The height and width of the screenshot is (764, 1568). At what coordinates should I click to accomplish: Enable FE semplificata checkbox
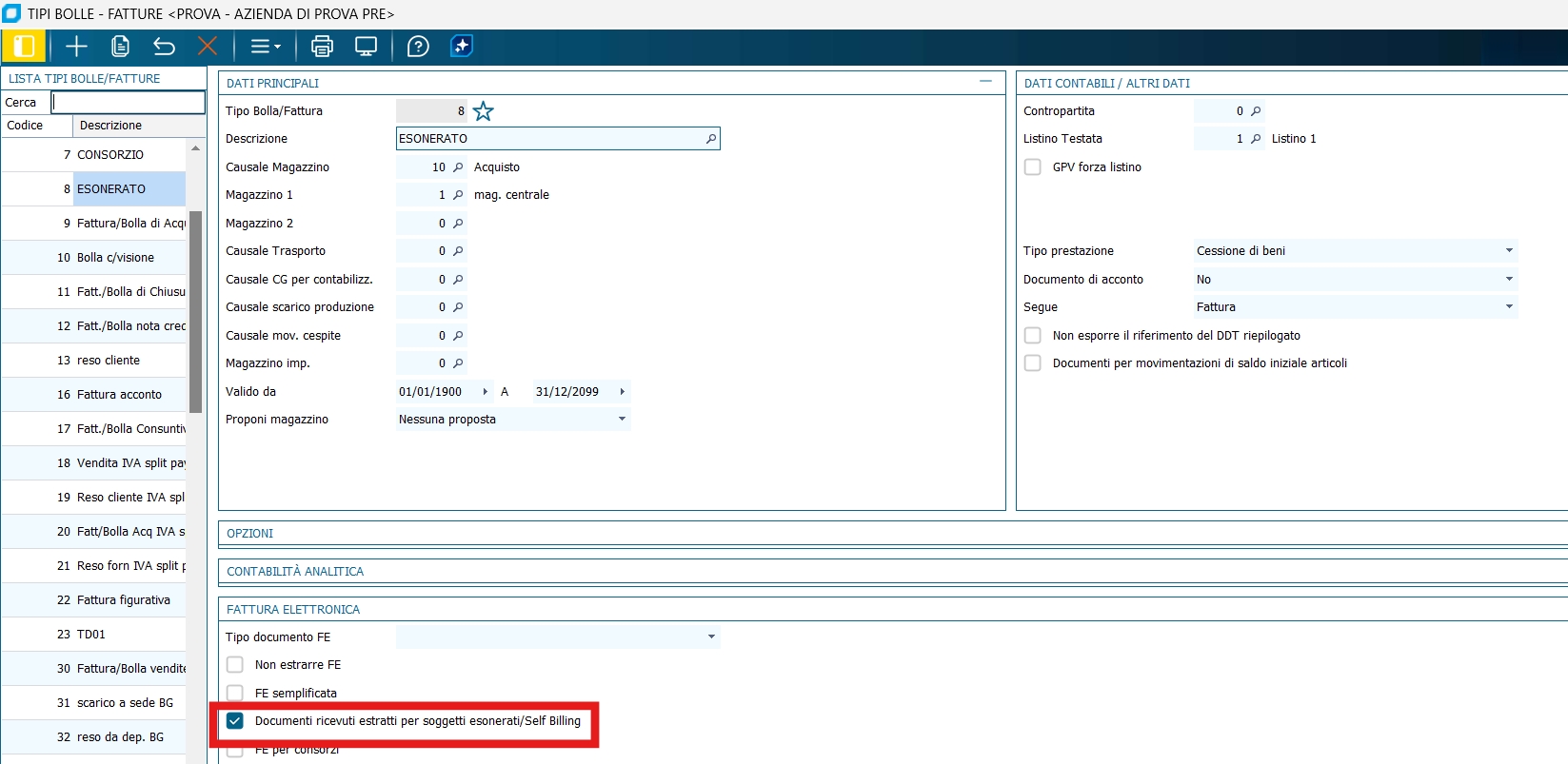tap(235, 694)
